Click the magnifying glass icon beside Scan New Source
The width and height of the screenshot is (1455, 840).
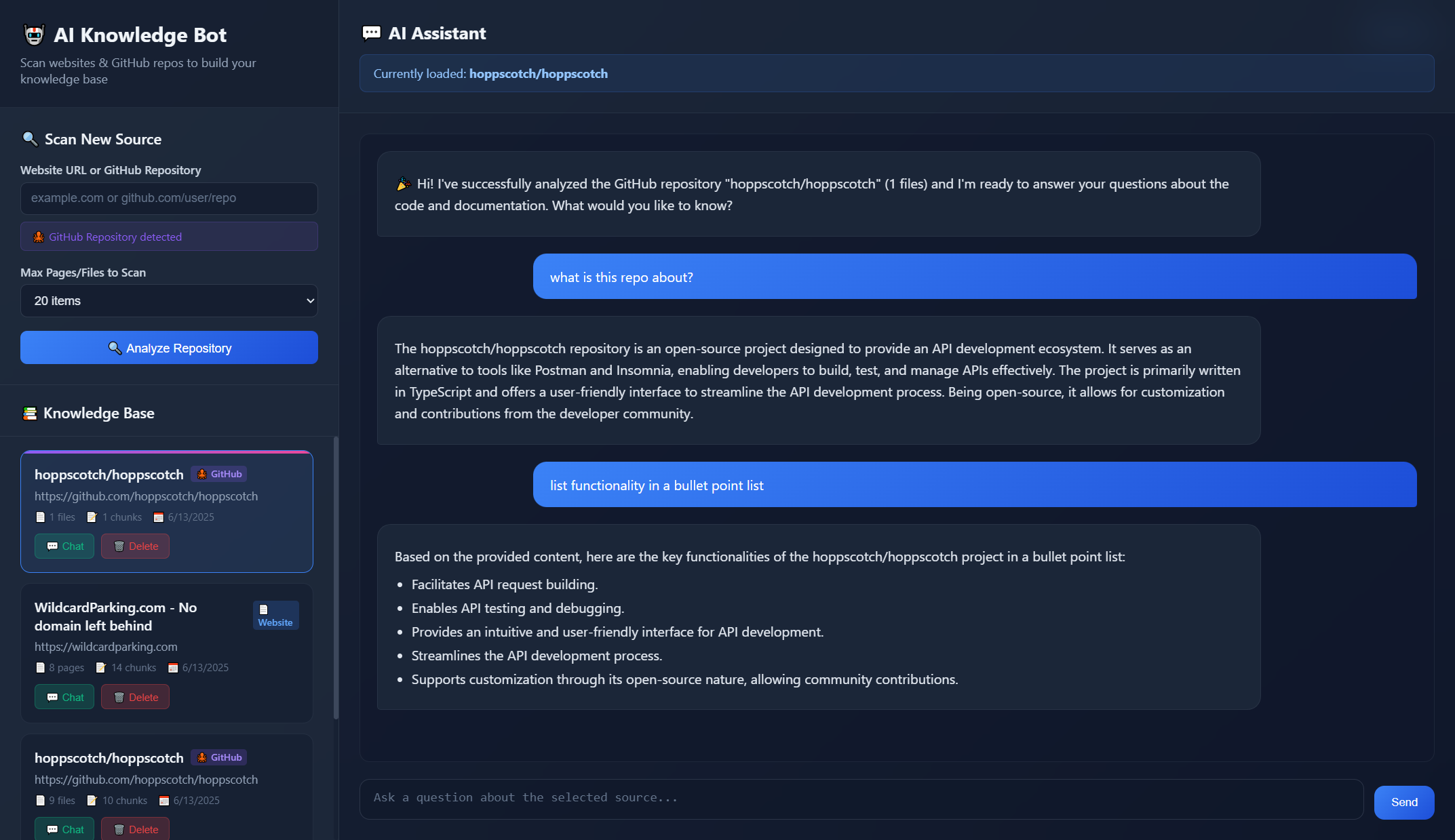(30, 139)
